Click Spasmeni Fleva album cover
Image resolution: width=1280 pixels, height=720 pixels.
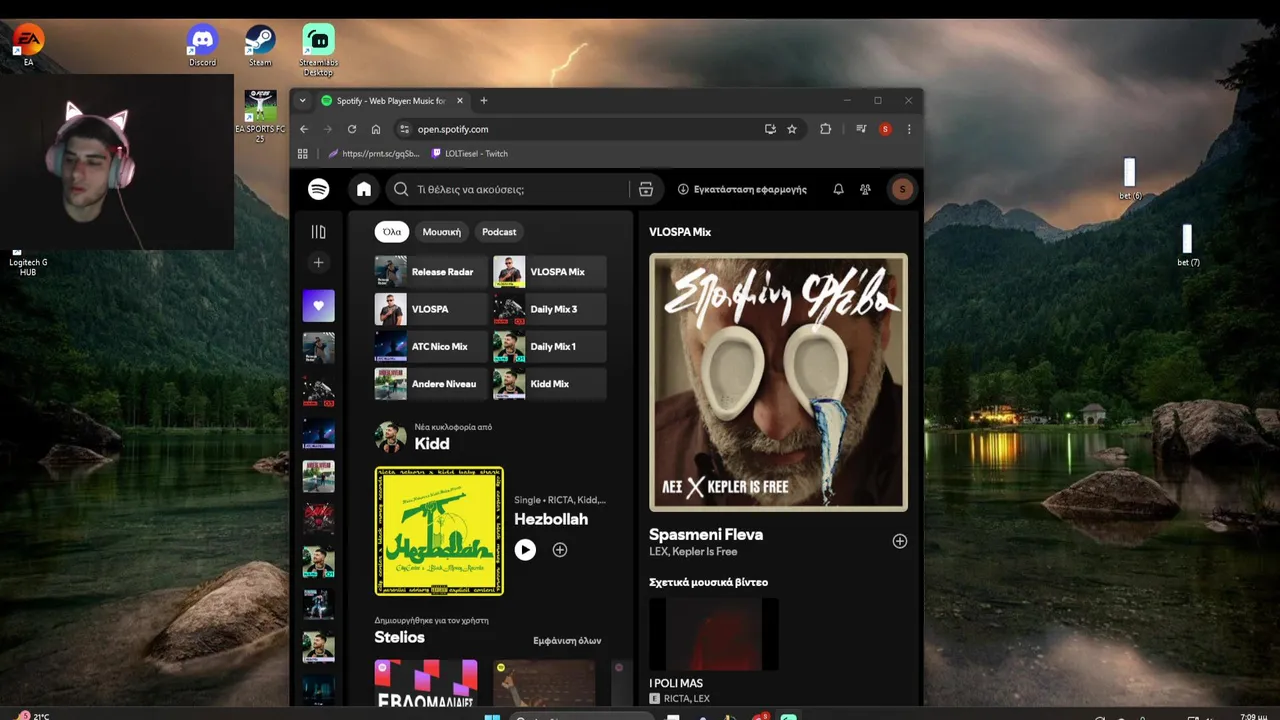tap(778, 382)
